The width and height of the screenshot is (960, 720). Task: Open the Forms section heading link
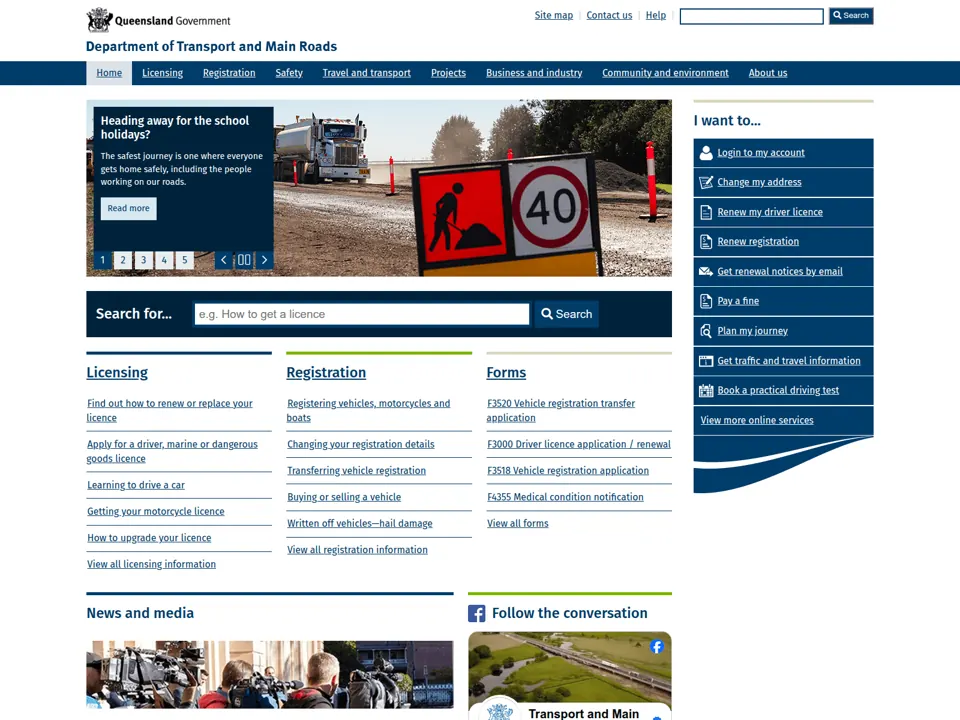[506, 373]
